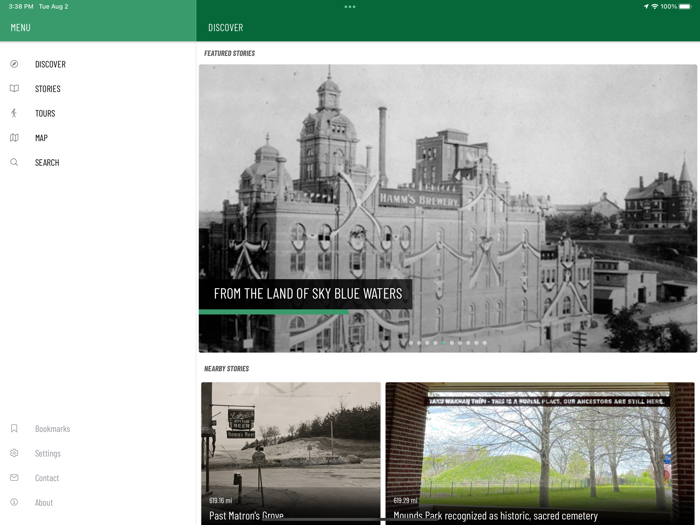Click the '619.29 mi' distance label
Screen dimensions: 700x525
(405, 500)
